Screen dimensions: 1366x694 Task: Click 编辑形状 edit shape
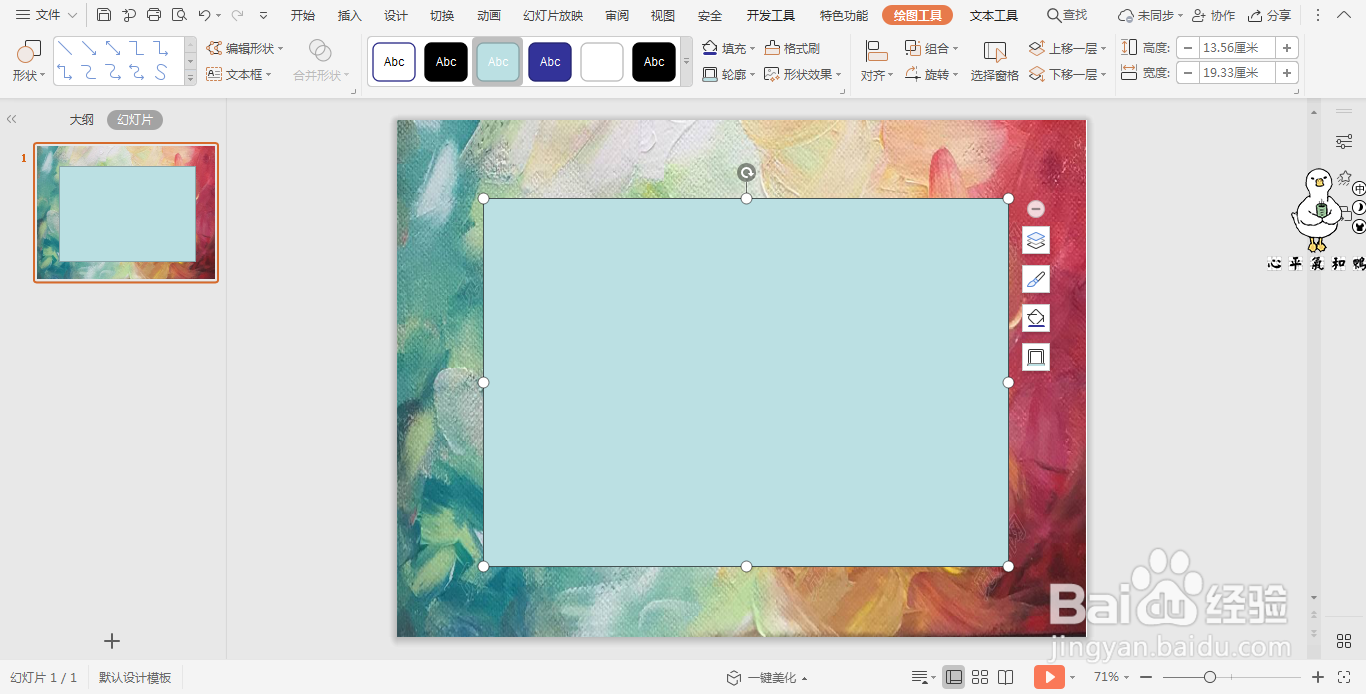tap(245, 48)
